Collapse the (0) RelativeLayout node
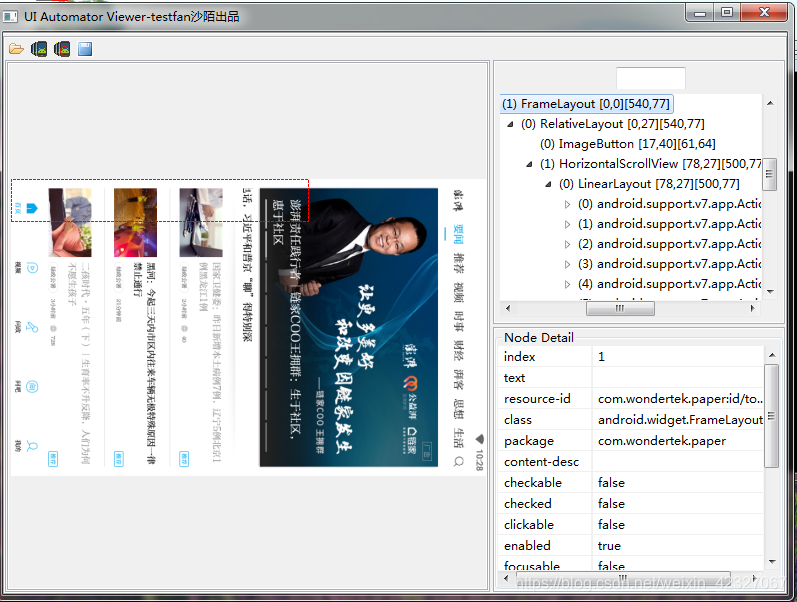 [x=510, y=124]
